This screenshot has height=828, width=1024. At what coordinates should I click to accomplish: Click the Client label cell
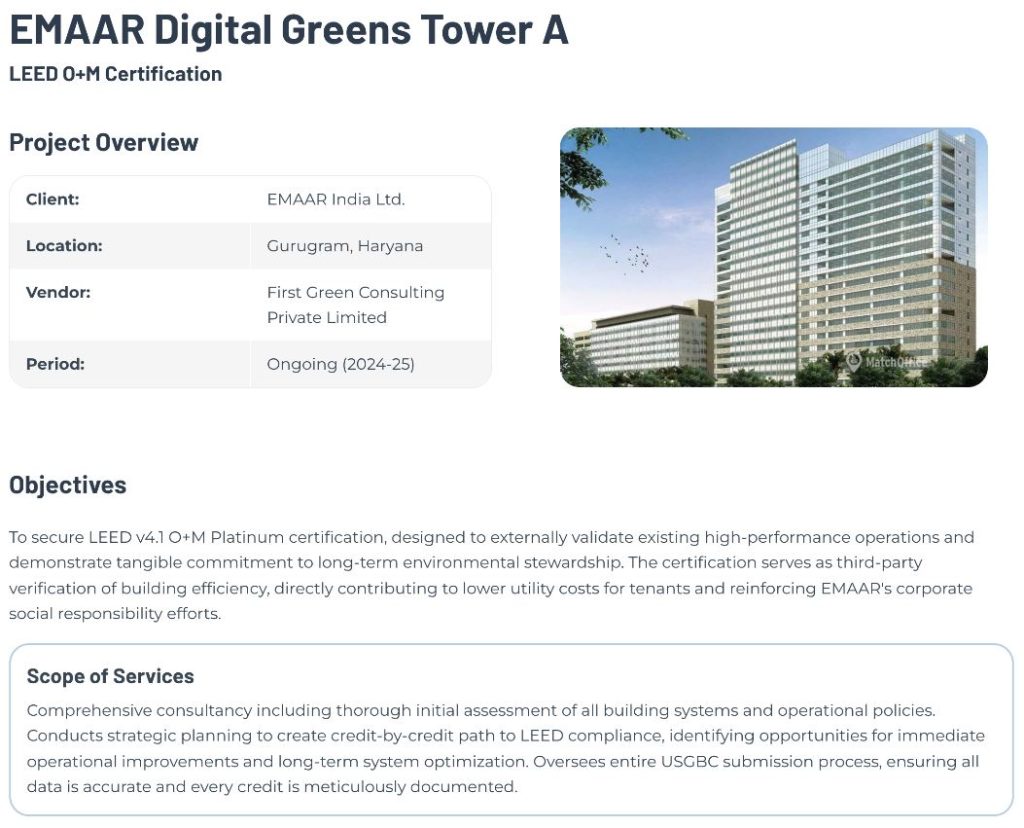coord(53,199)
